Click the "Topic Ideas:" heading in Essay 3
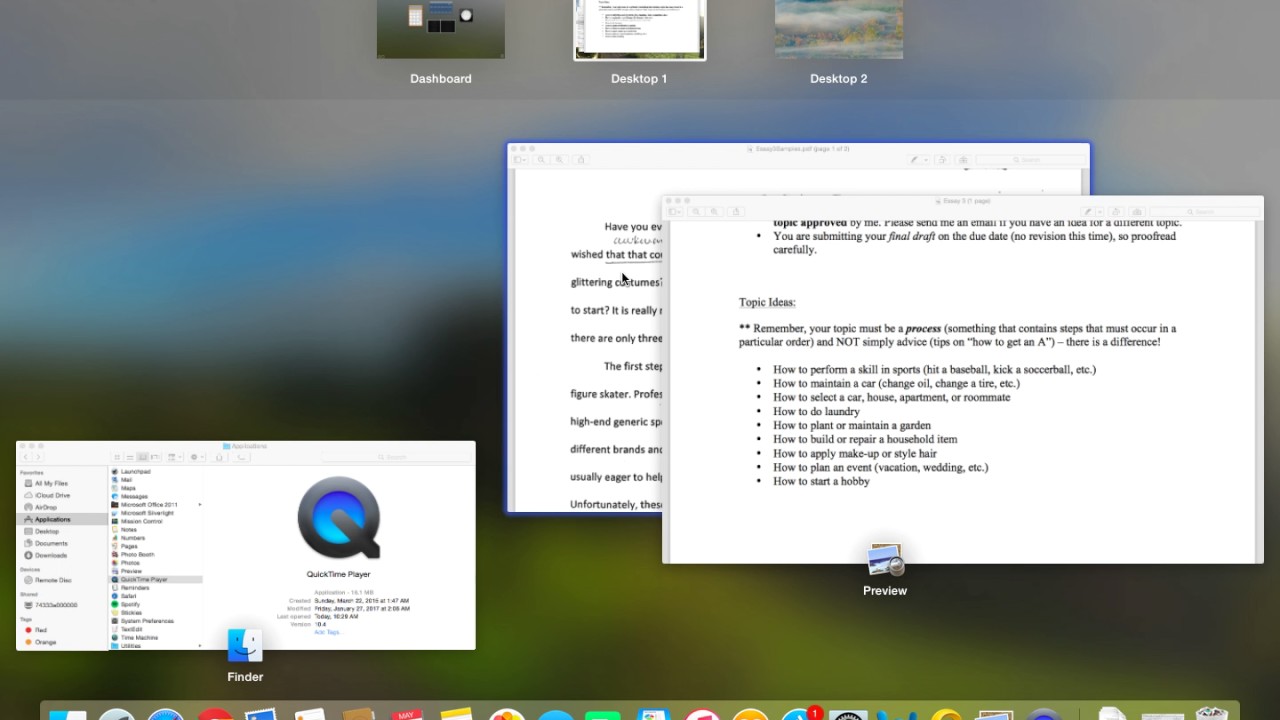Screen dimensions: 1280x720 pos(767,302)
